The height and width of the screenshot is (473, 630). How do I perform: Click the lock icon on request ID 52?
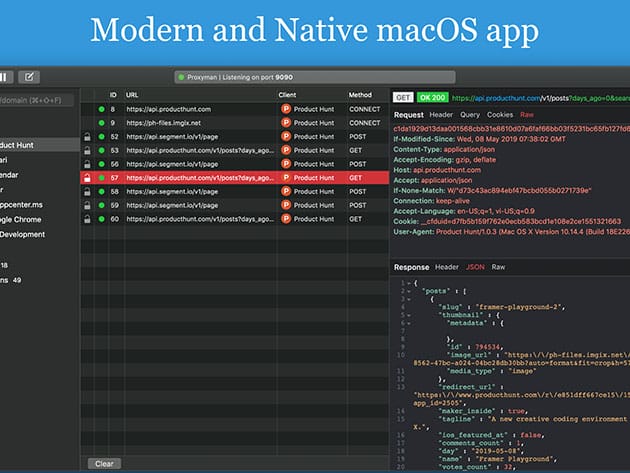coord(88,136)
